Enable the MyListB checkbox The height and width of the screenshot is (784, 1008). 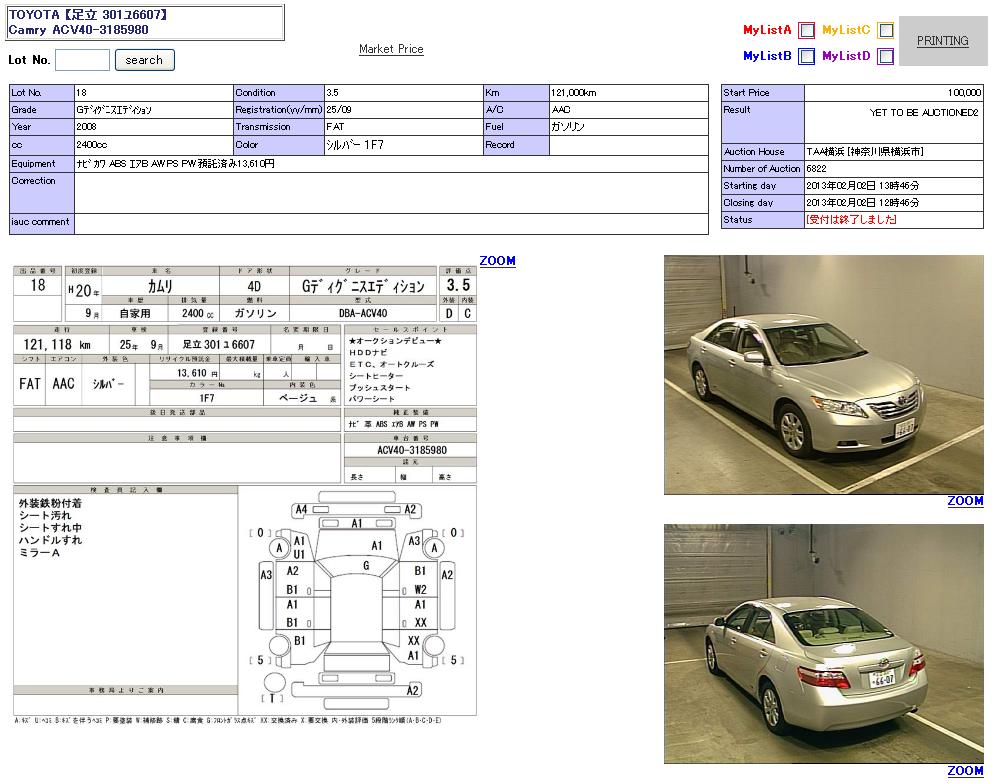click(x=807, y=57)
